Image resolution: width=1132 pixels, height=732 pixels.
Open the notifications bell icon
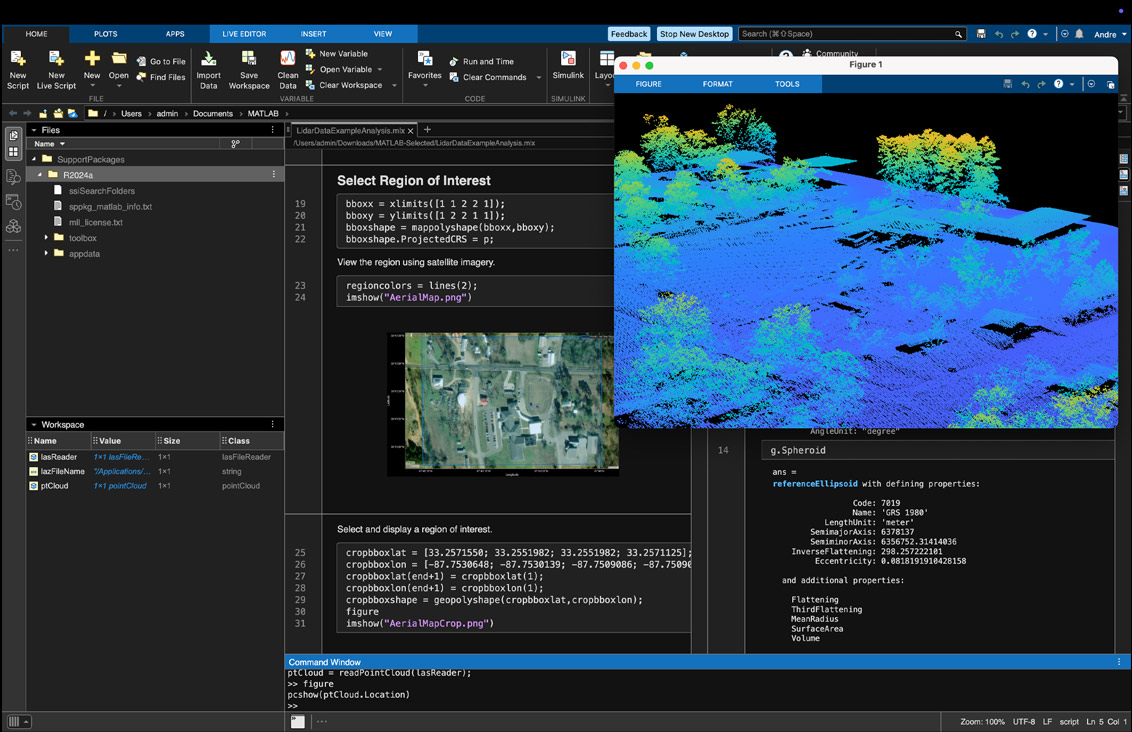tap(1079, 34)
